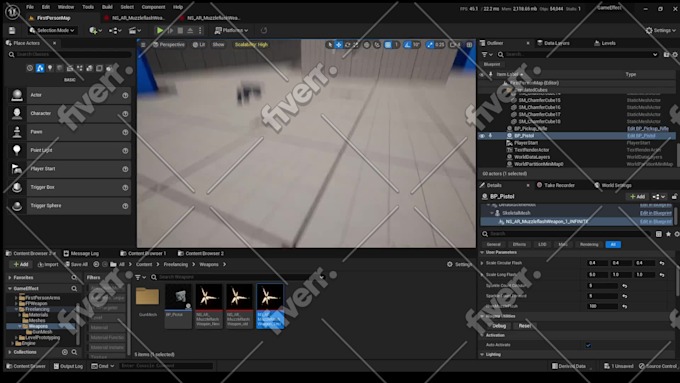Click the Point Light bulb icon

17,150
